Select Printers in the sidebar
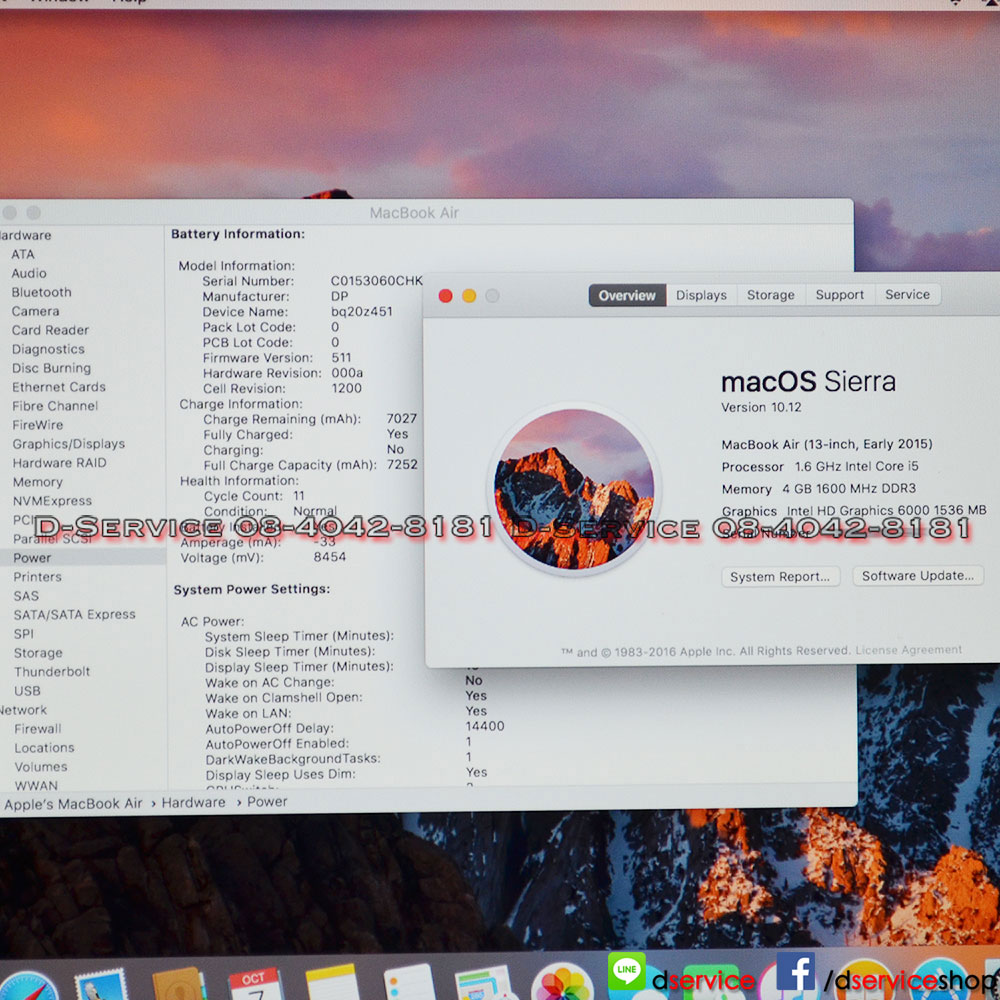Image resolution: width=1000 pixels, height=1000 pixels. click(x=38, y=577)
